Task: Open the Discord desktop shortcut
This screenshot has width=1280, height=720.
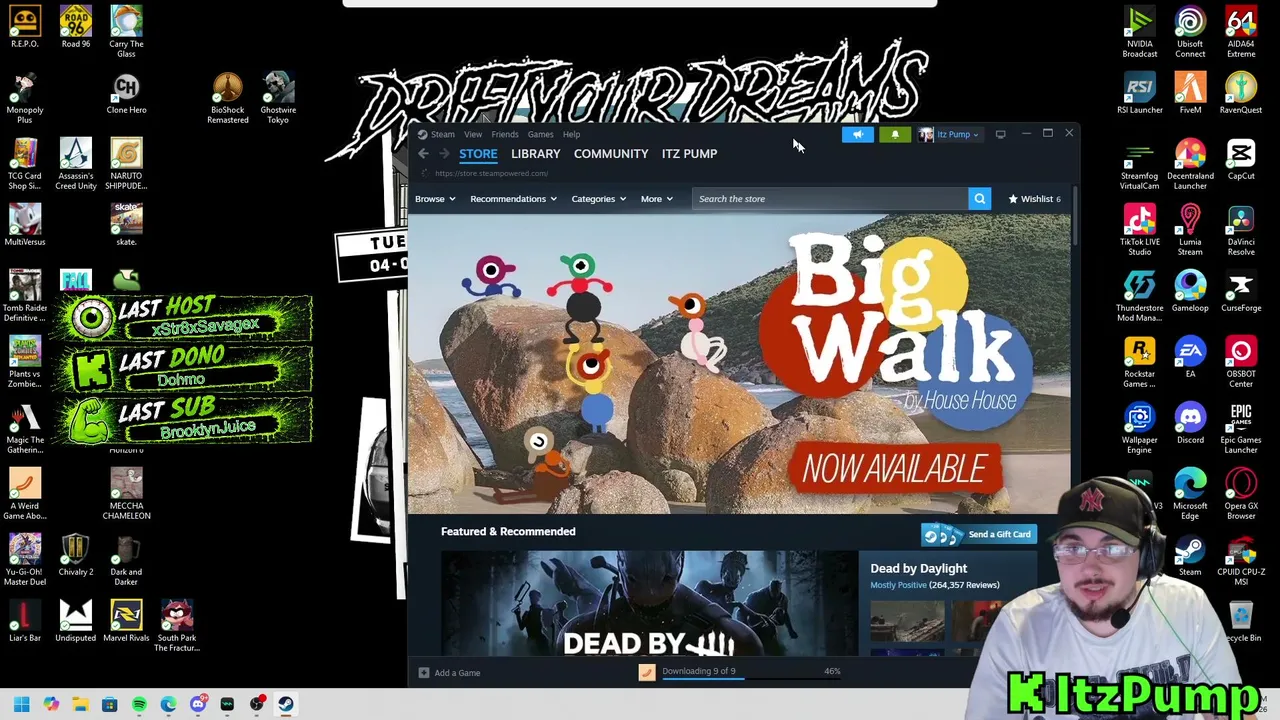Action: pyautogui.click(x=1190, y=423)
